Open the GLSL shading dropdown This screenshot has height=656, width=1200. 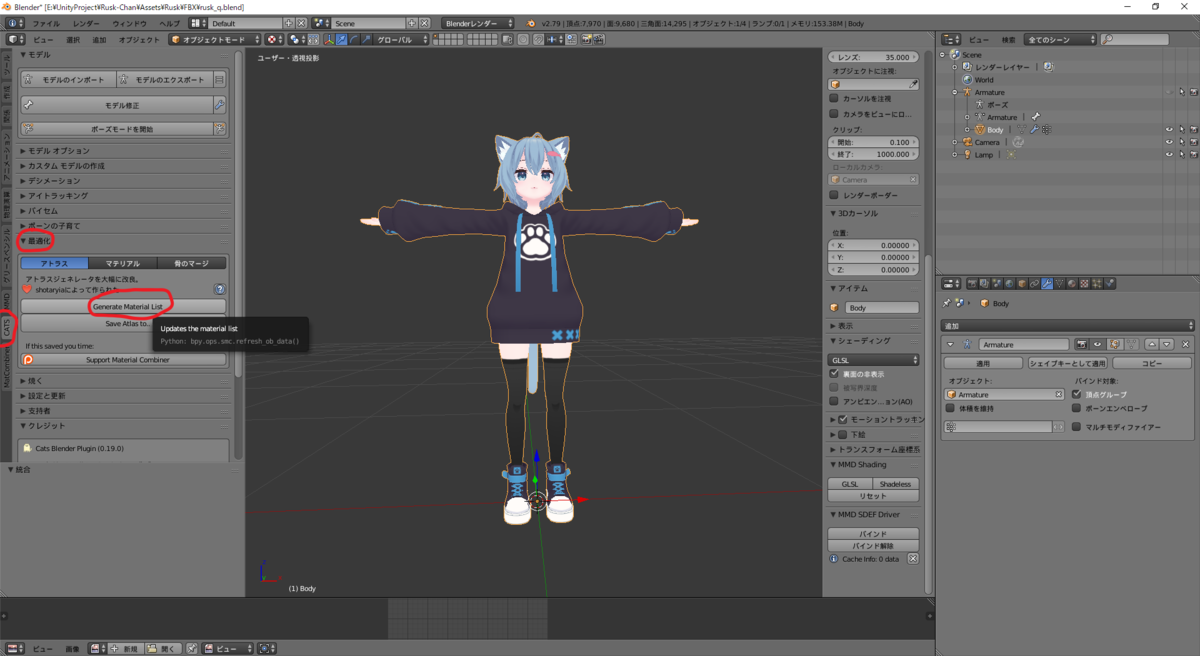click(x=873, y=360)
